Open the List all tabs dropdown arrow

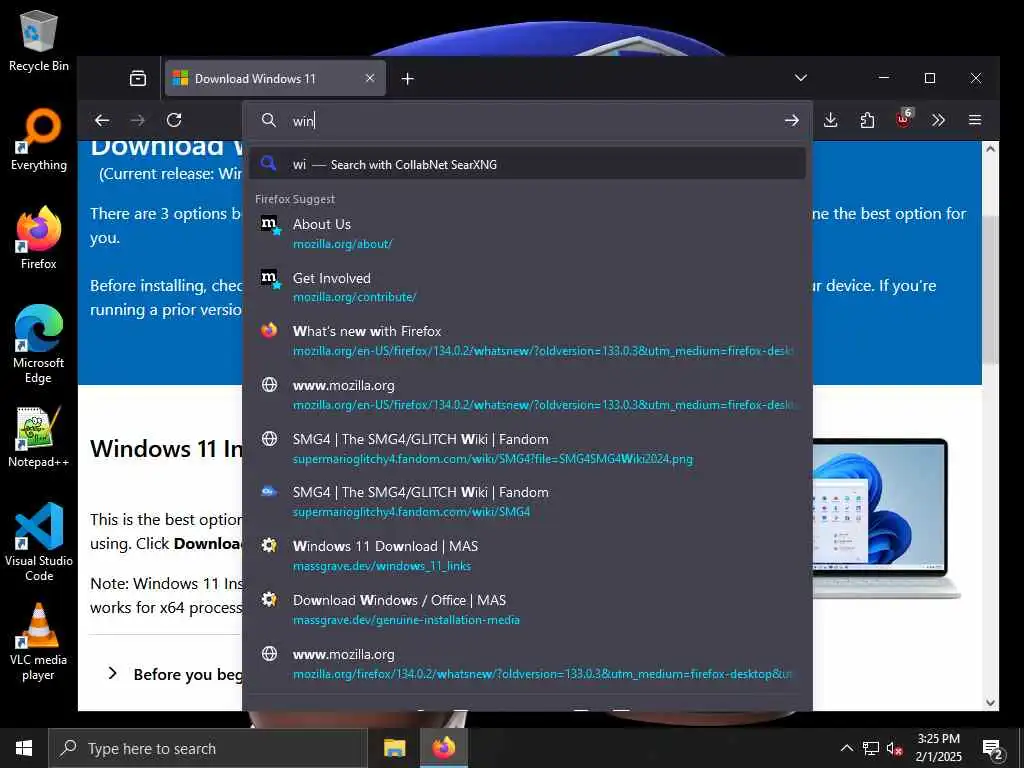point(801,78)
